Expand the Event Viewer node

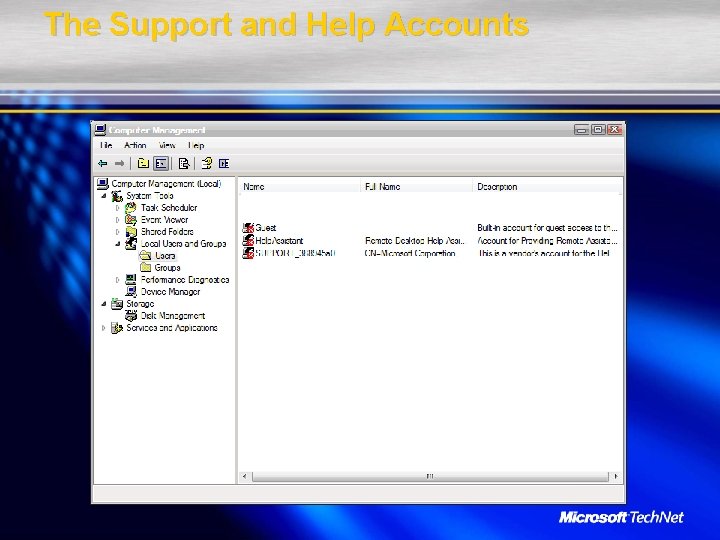tap(118, 219)
